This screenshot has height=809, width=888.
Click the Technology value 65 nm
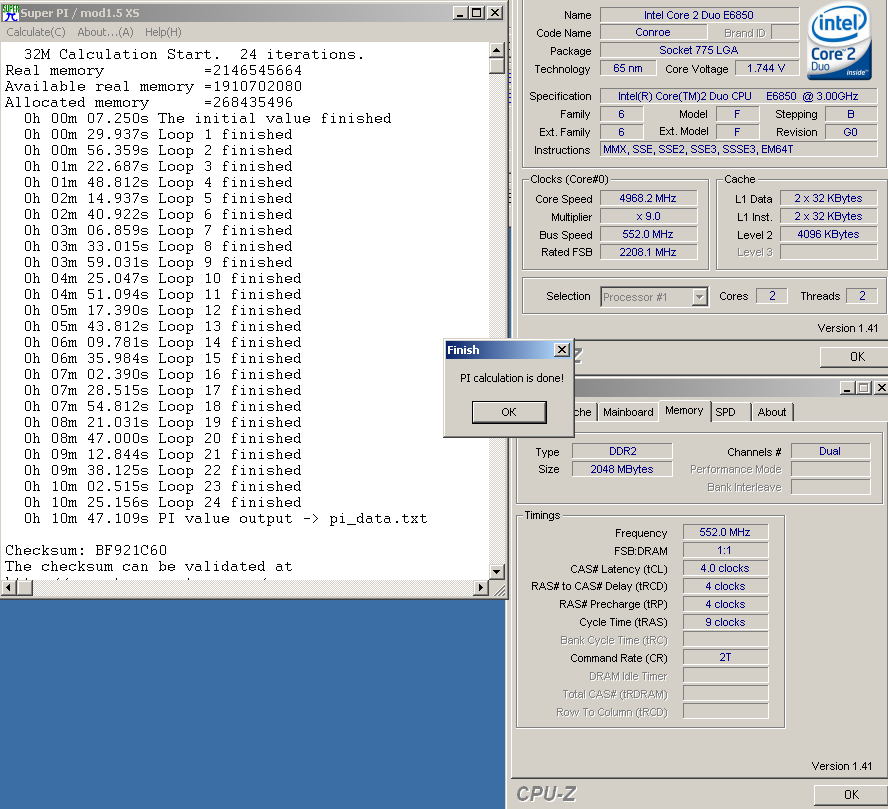pos(627,69)
